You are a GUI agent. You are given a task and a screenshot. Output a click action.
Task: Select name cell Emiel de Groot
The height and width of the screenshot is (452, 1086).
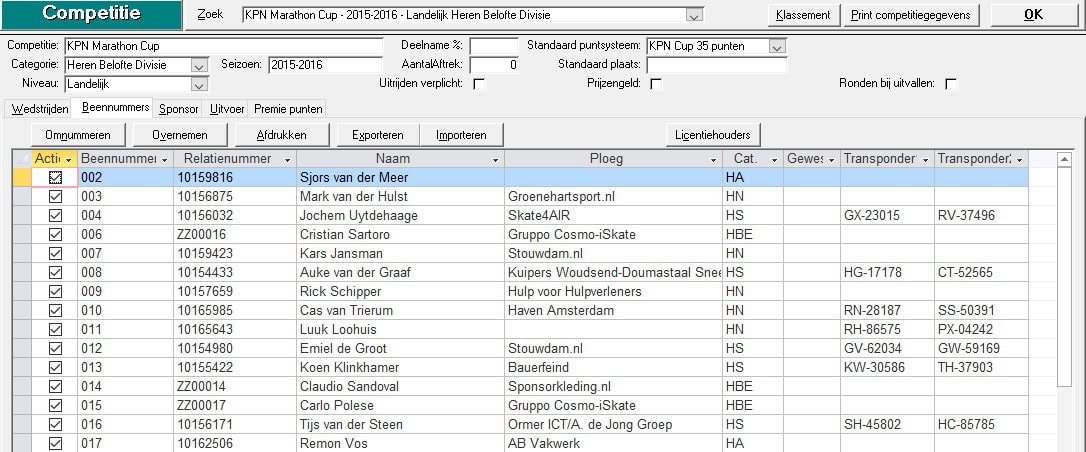400,348
